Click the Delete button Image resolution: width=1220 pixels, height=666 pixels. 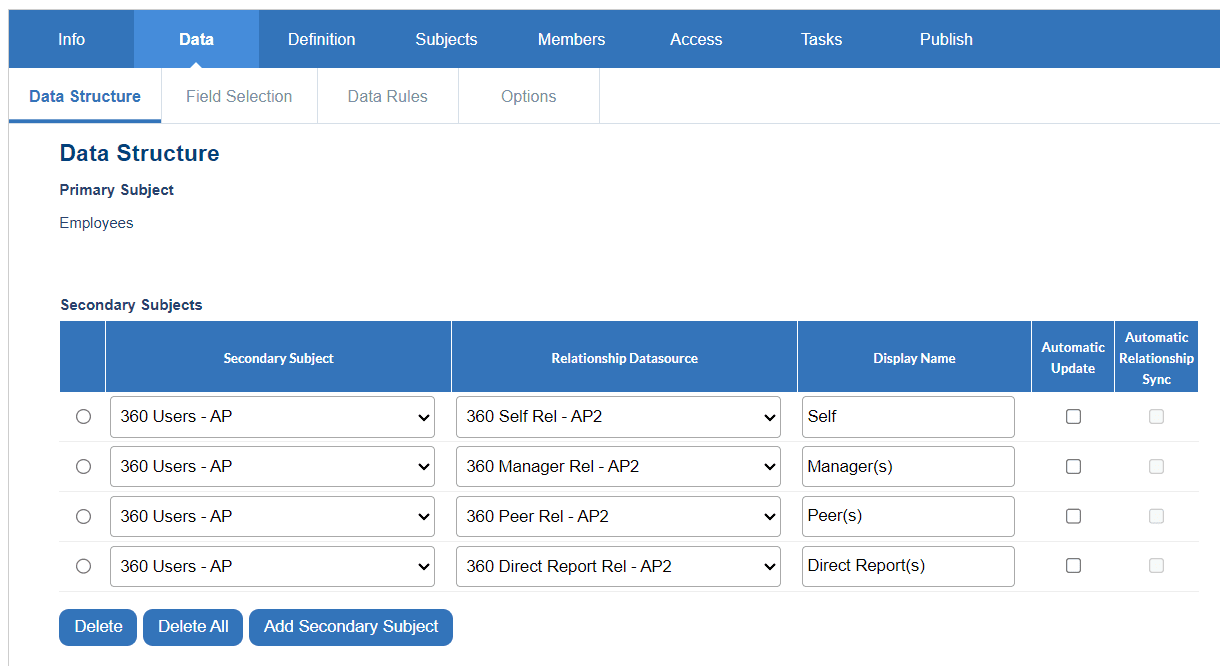[98, 627]
